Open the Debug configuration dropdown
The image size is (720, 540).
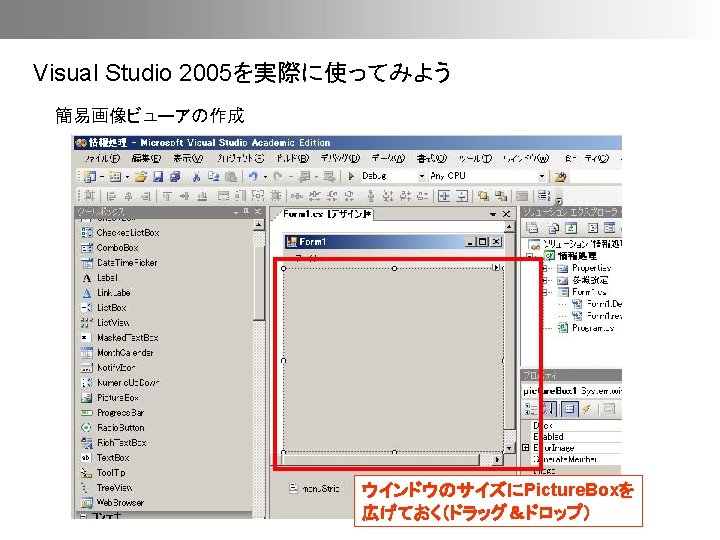[422, 176]
